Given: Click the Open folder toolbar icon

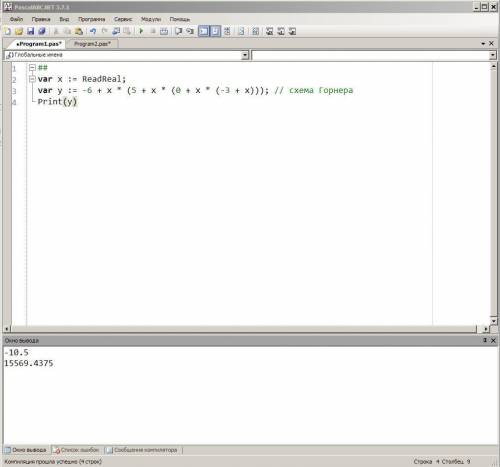Looking at the screenshot, I should coord(19,31).
